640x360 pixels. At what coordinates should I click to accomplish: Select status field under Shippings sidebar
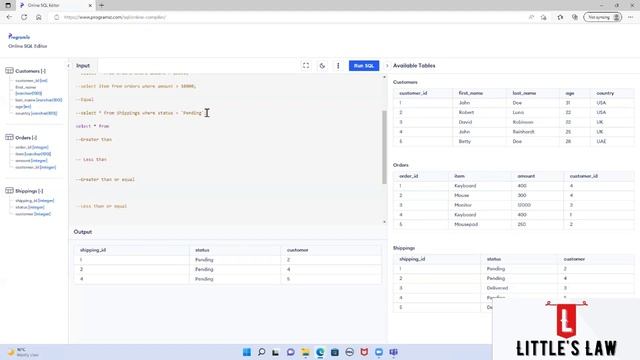point(30,207)
